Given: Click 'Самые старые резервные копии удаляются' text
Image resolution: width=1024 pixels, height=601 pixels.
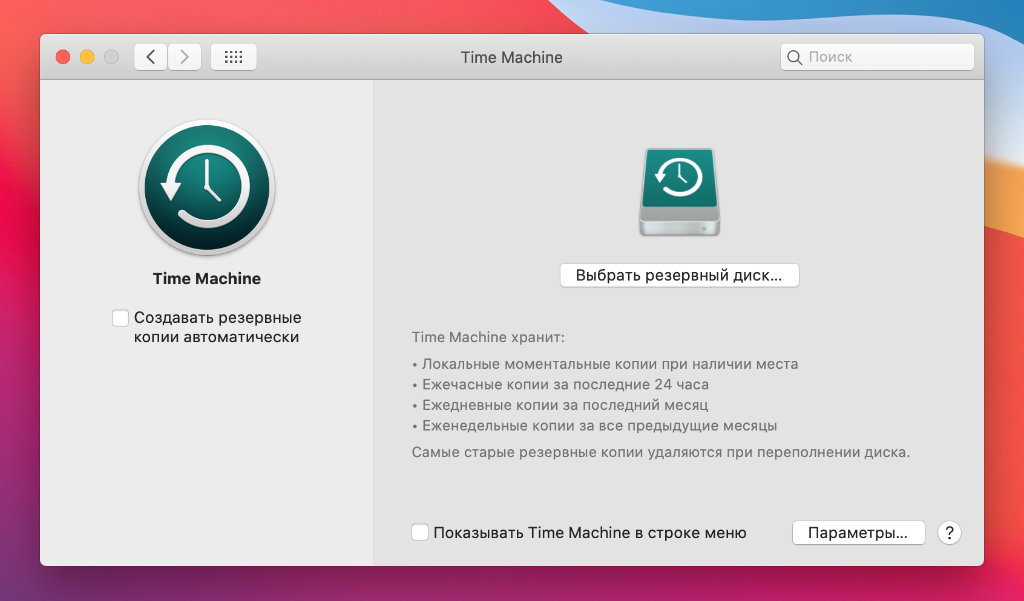Looking at the screenshot, I should pyautogui.click(x=560, y=452).
